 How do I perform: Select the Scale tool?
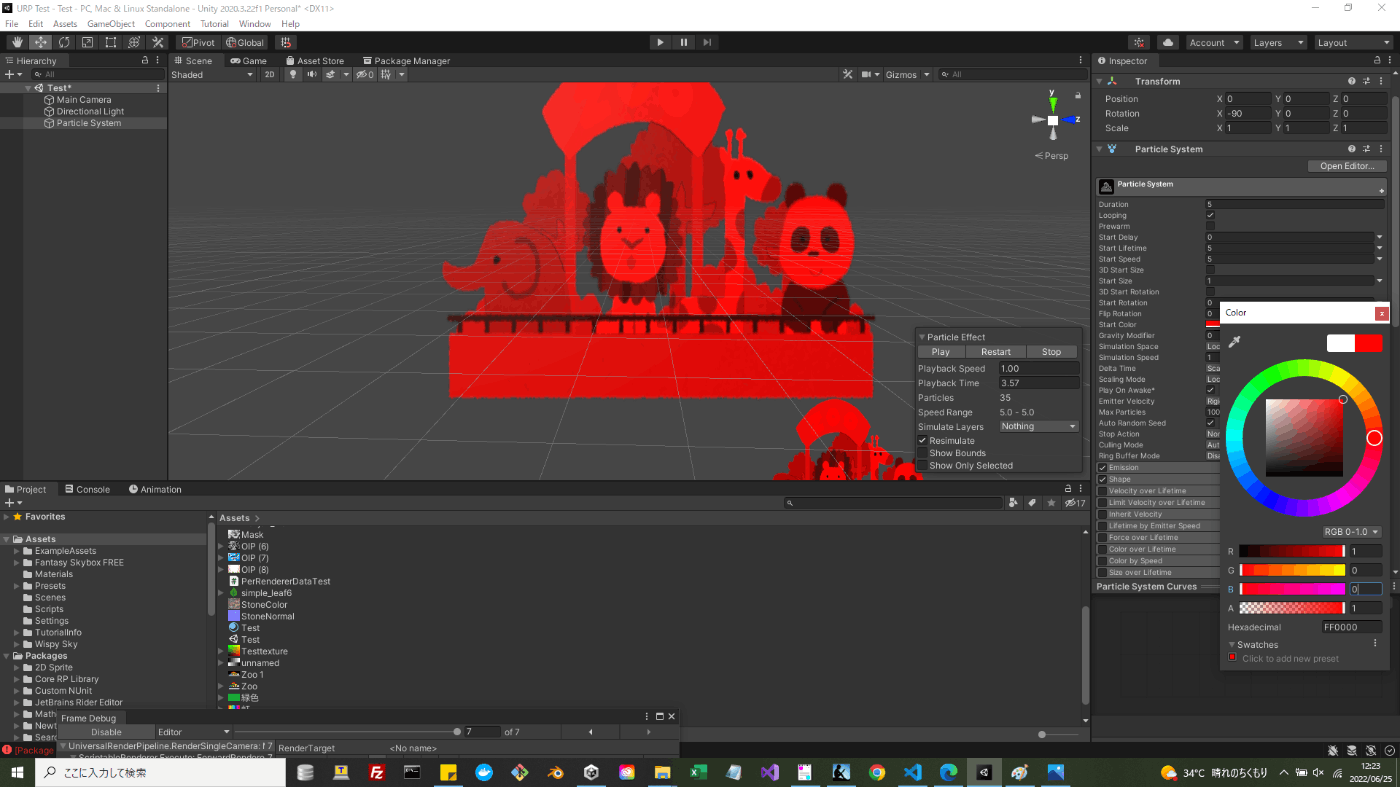point(87,42)
